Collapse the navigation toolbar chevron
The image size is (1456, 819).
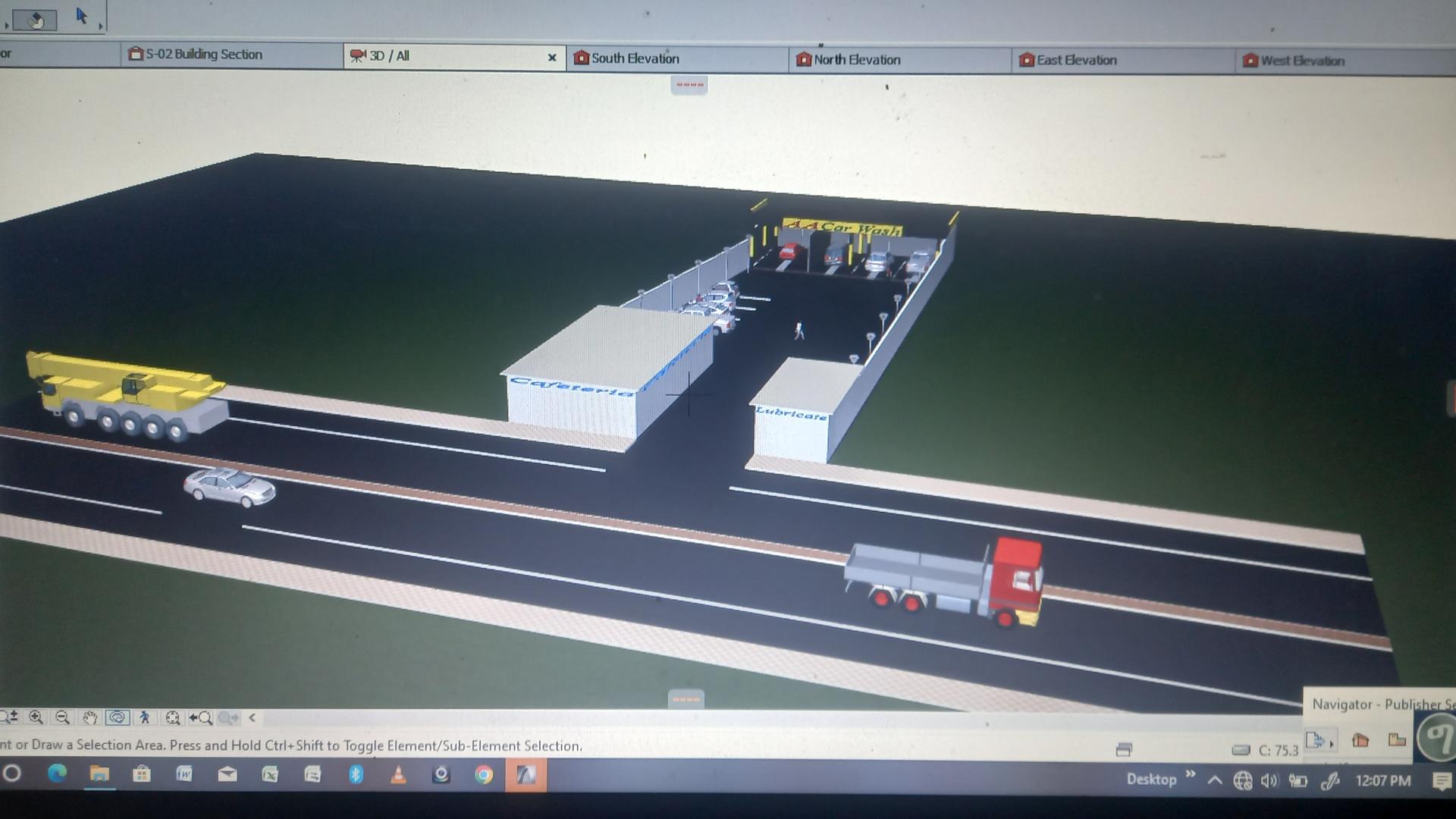(x=253, y=717)
